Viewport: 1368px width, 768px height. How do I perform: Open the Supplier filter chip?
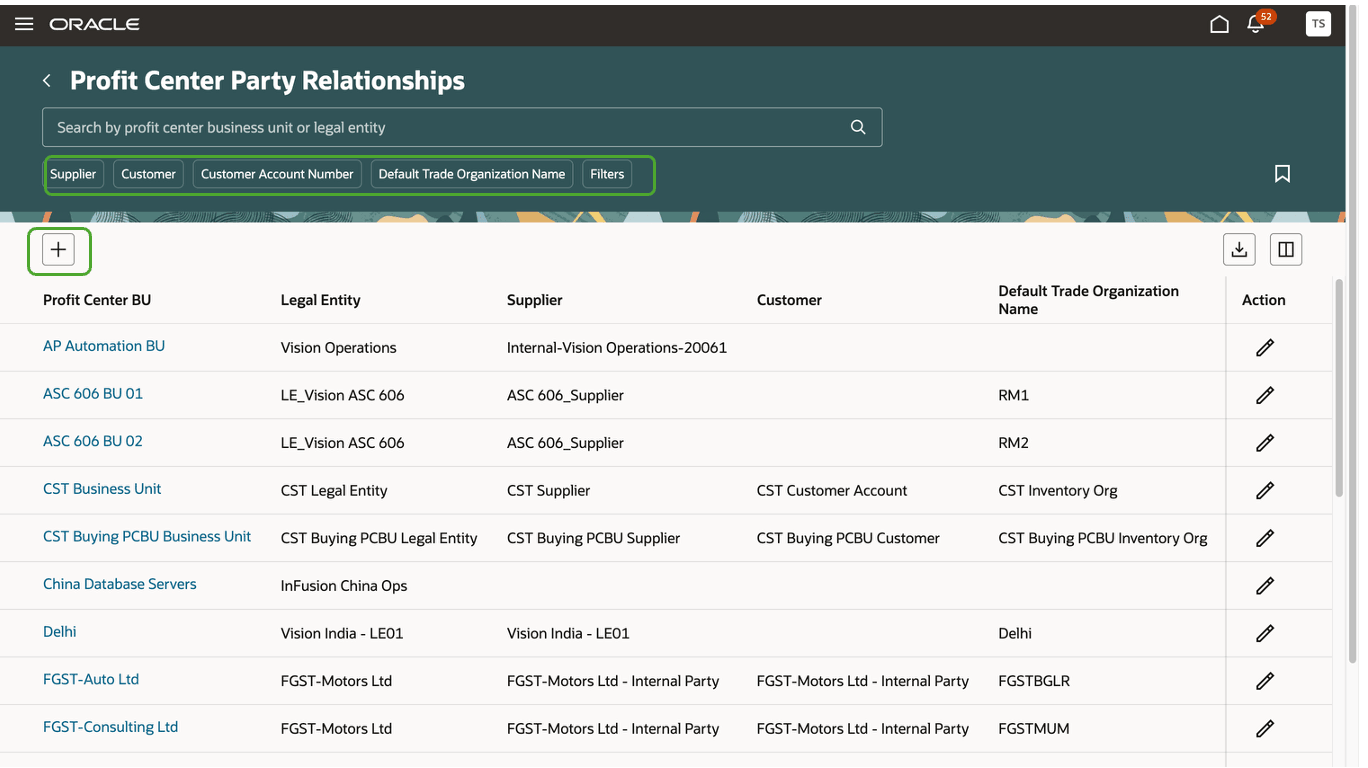tap(73, 174)
